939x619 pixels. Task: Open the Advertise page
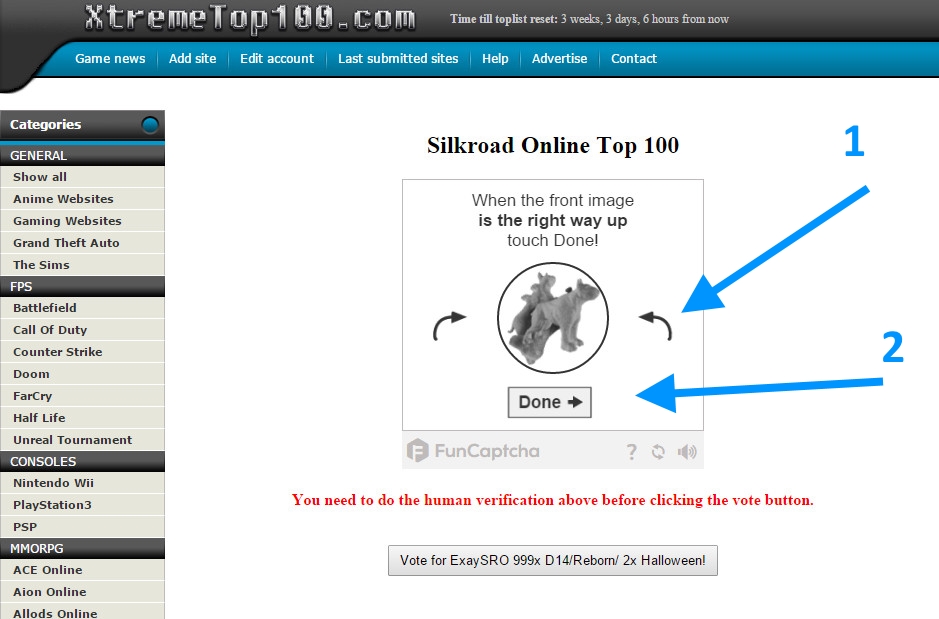pos(559,59)
